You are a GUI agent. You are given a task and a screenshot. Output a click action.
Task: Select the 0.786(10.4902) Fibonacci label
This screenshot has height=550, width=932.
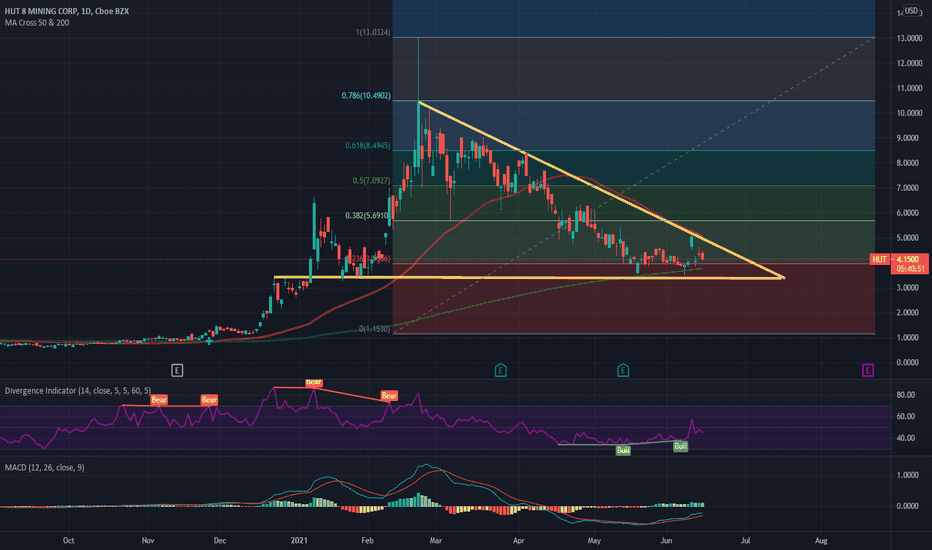tap(366, 95)
